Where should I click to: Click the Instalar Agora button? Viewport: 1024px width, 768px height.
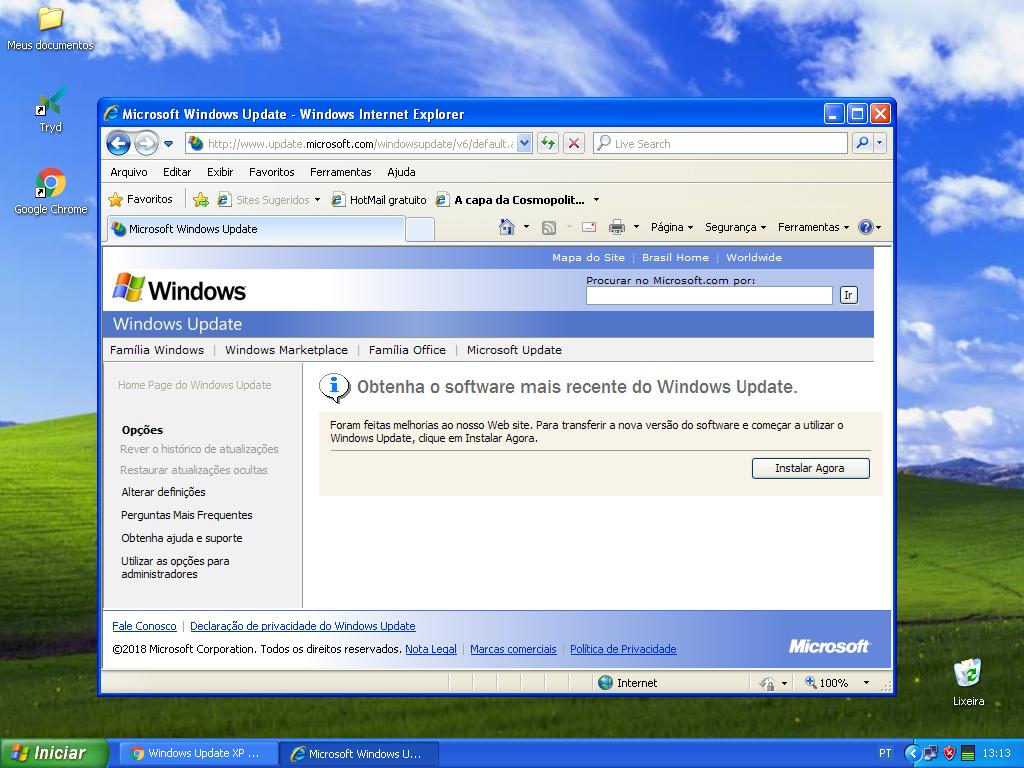coord(810,468)
